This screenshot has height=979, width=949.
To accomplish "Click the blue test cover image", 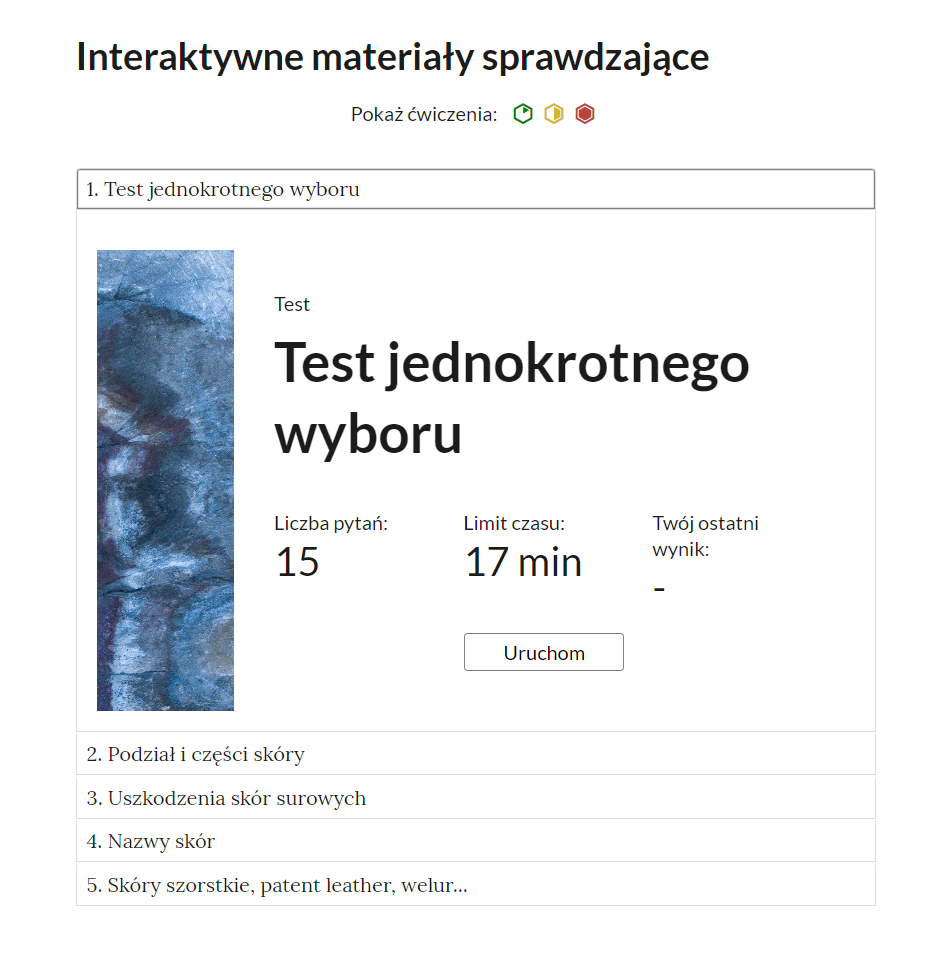I will 165,481.
